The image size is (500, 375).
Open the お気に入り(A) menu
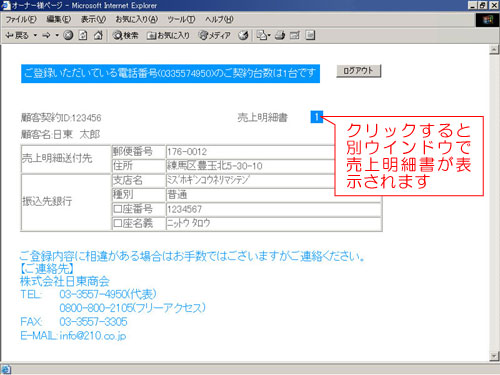[x=137, y=19]
